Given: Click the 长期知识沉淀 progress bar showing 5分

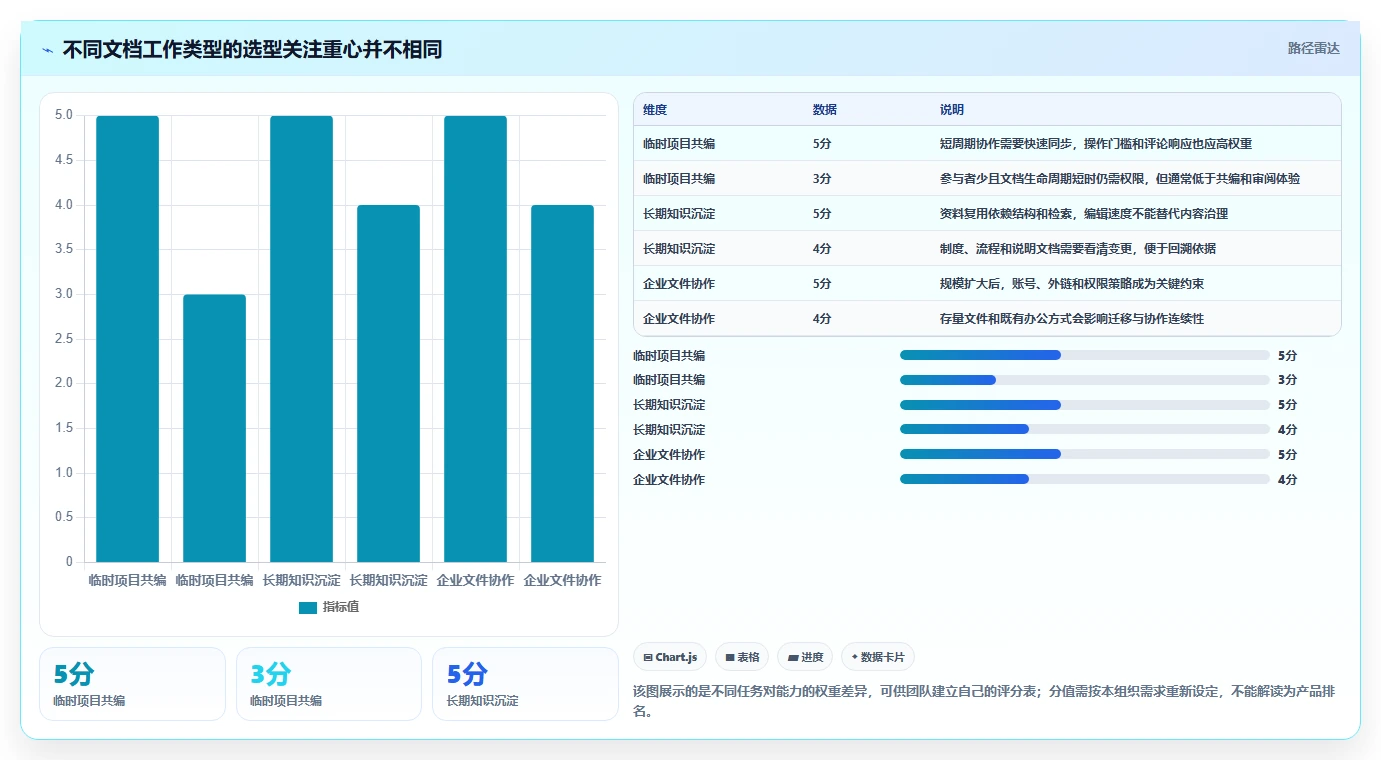Looking at the screenshot, I should 1085,405.
